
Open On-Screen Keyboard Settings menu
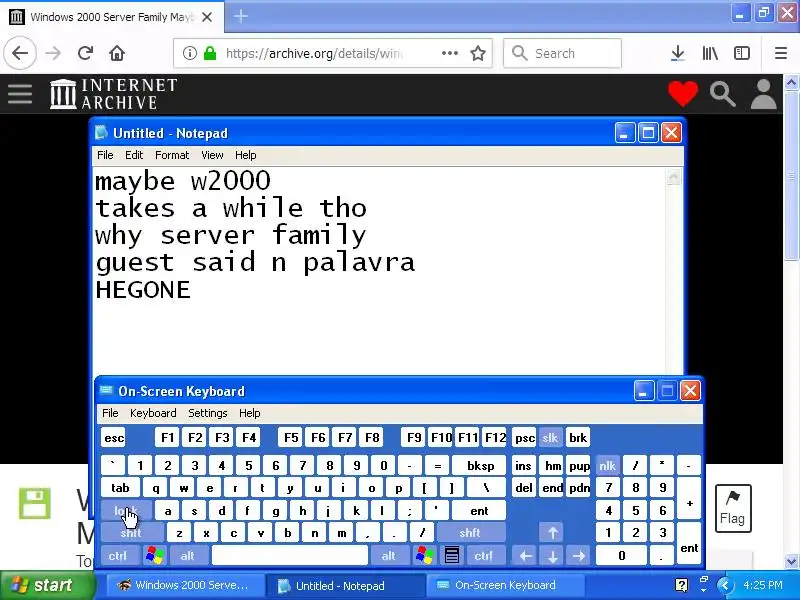(208, 413)
